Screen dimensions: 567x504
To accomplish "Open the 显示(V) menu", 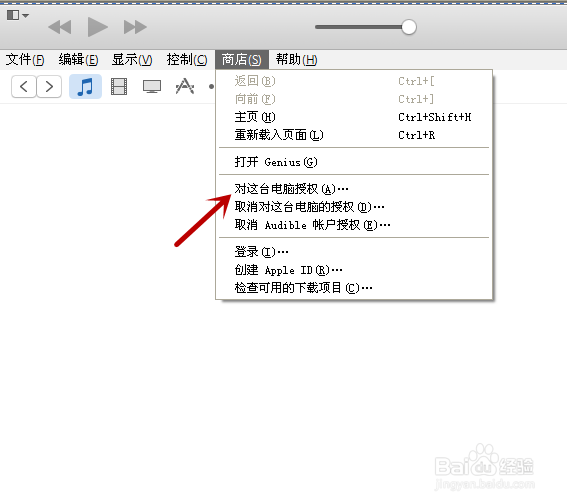I will (x=132, y=60).
